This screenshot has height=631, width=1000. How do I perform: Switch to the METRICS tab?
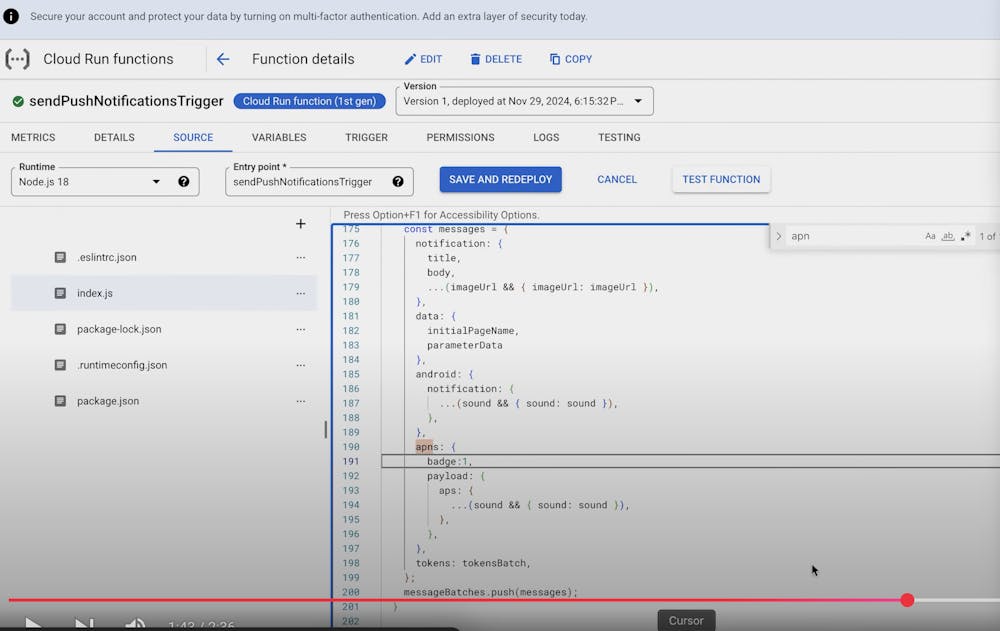tap(33, 137)
